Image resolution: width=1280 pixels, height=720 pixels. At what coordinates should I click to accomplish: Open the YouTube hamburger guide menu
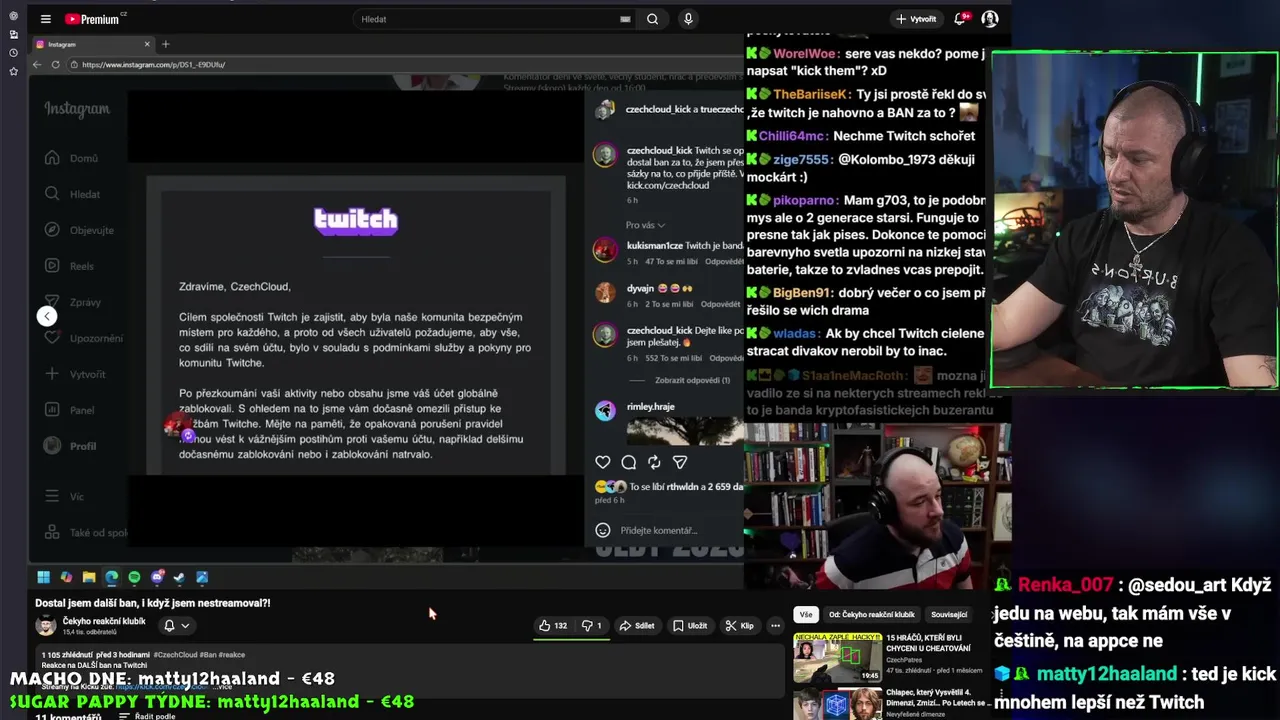[x=45, y=19]
